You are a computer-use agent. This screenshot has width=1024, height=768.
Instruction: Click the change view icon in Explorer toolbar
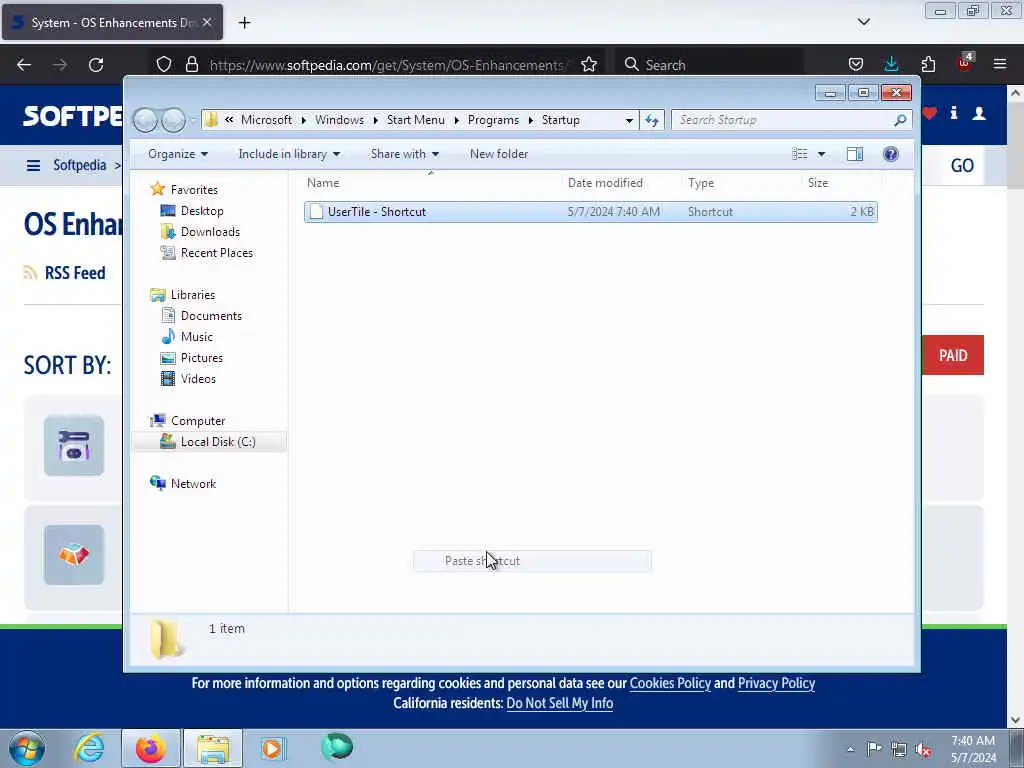point(799,154)
